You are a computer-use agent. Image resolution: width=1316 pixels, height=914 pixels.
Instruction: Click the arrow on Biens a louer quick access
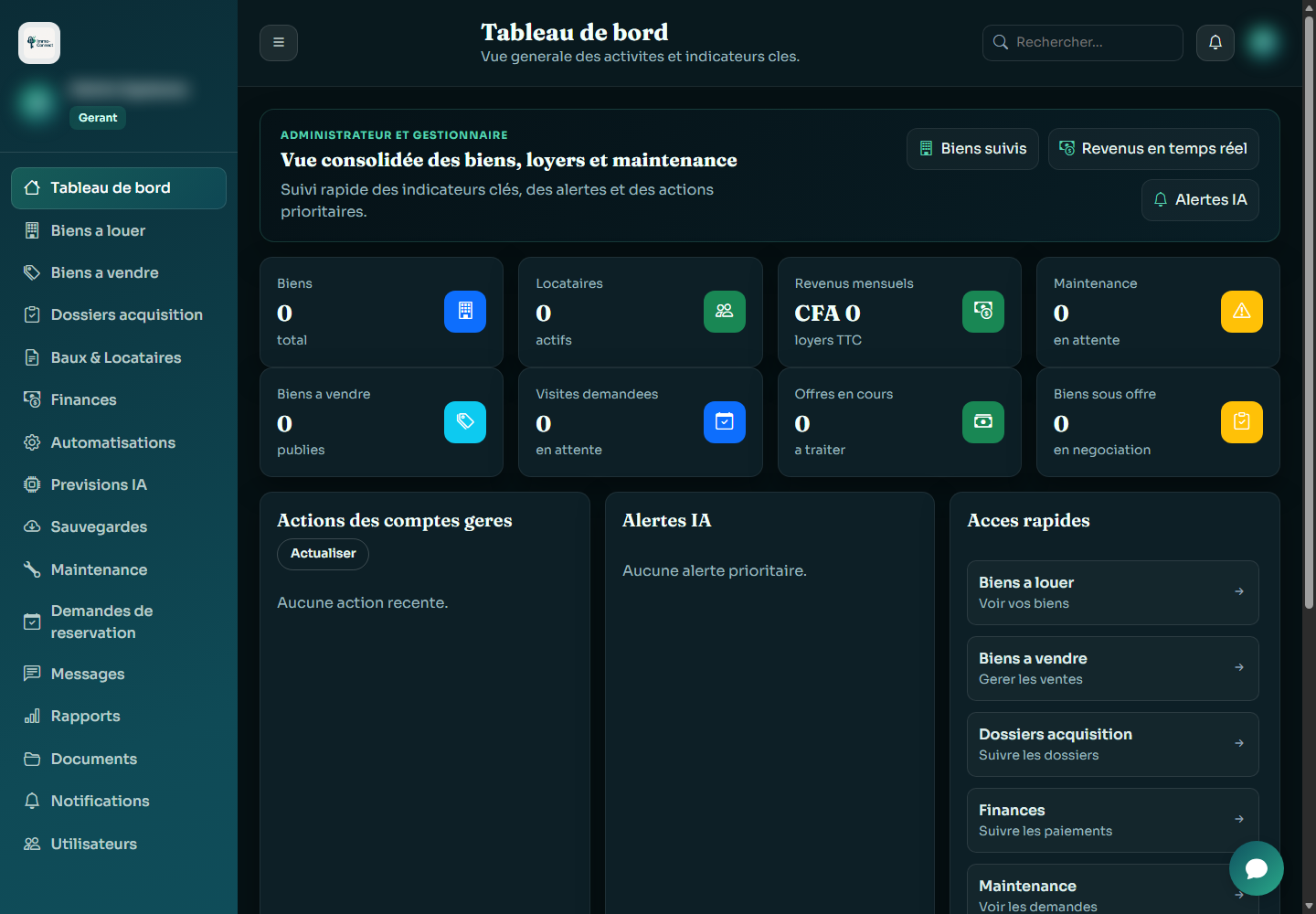1239,592
